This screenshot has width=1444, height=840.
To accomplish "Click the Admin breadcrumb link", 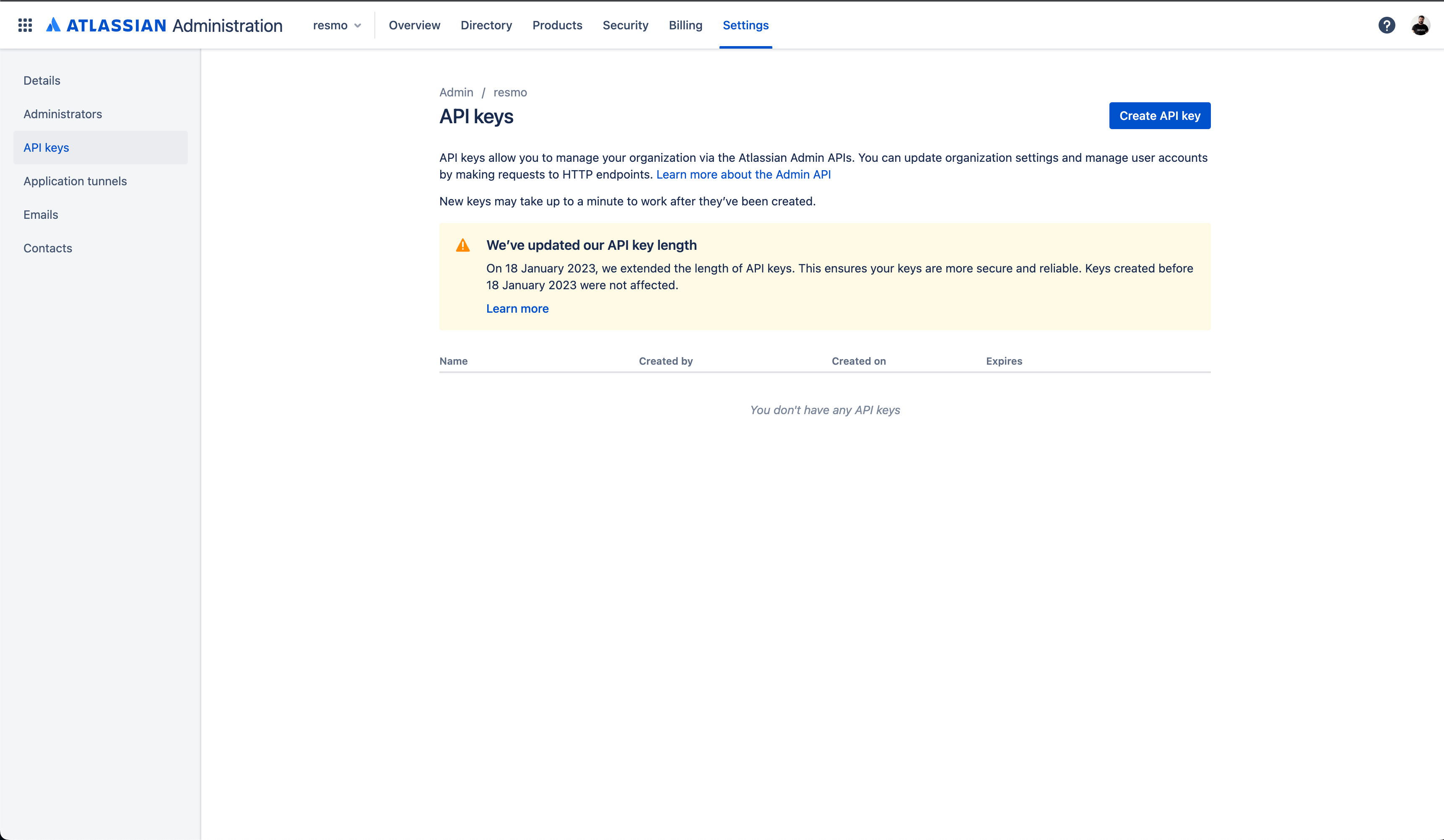I will (x=456, y=92).
